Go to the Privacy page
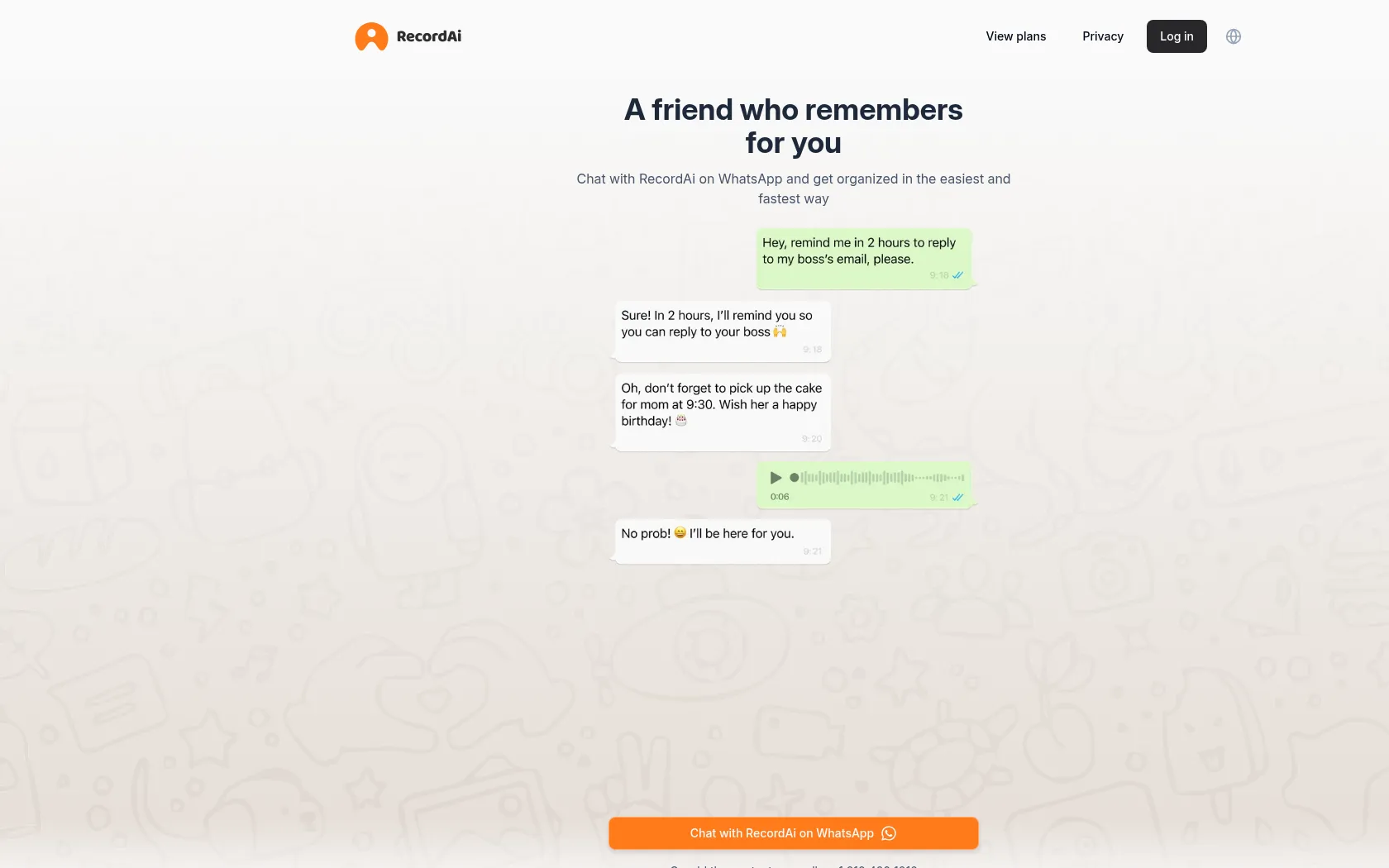The height and width of the screenshot is (868, 1389). pyautogui.click(x=1103, y=36)
